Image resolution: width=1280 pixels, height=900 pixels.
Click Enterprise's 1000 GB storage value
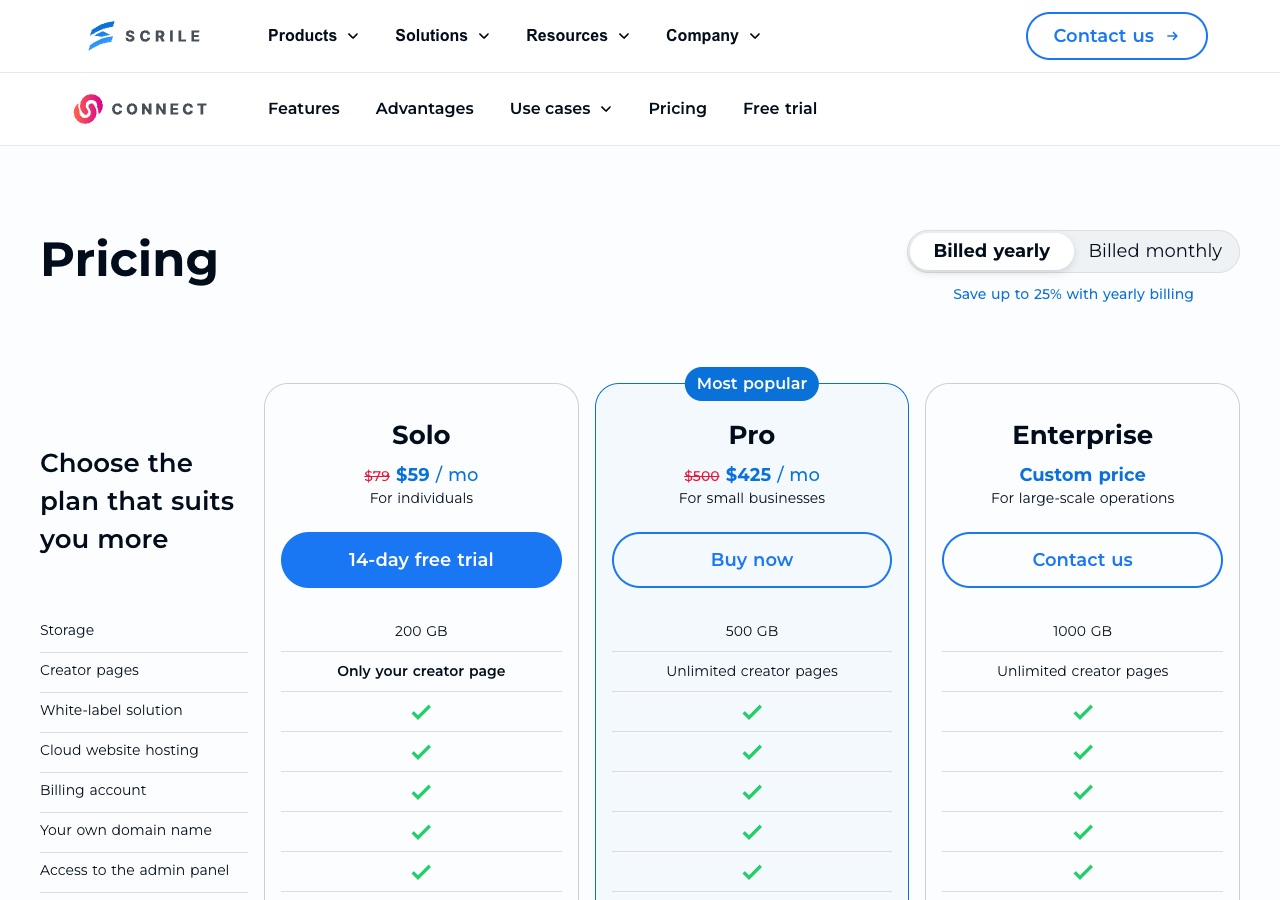point(1082,631)
